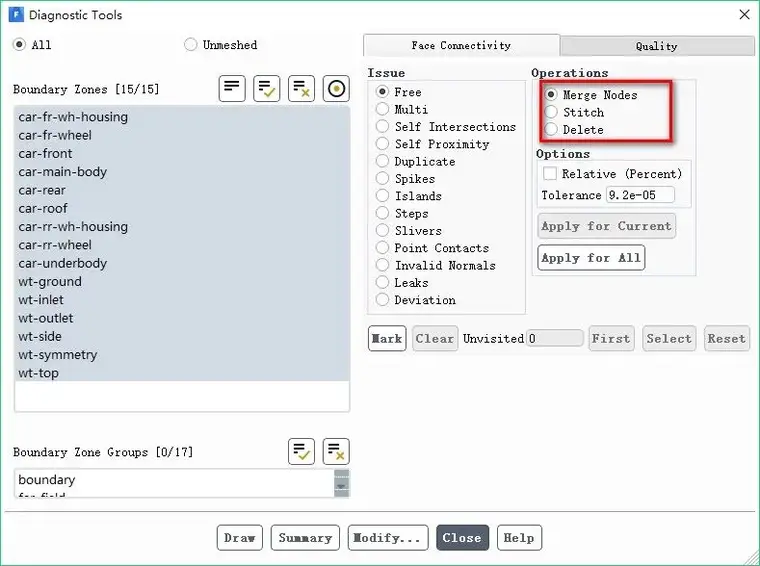Switch to the Quality tab

pos(657,47)
